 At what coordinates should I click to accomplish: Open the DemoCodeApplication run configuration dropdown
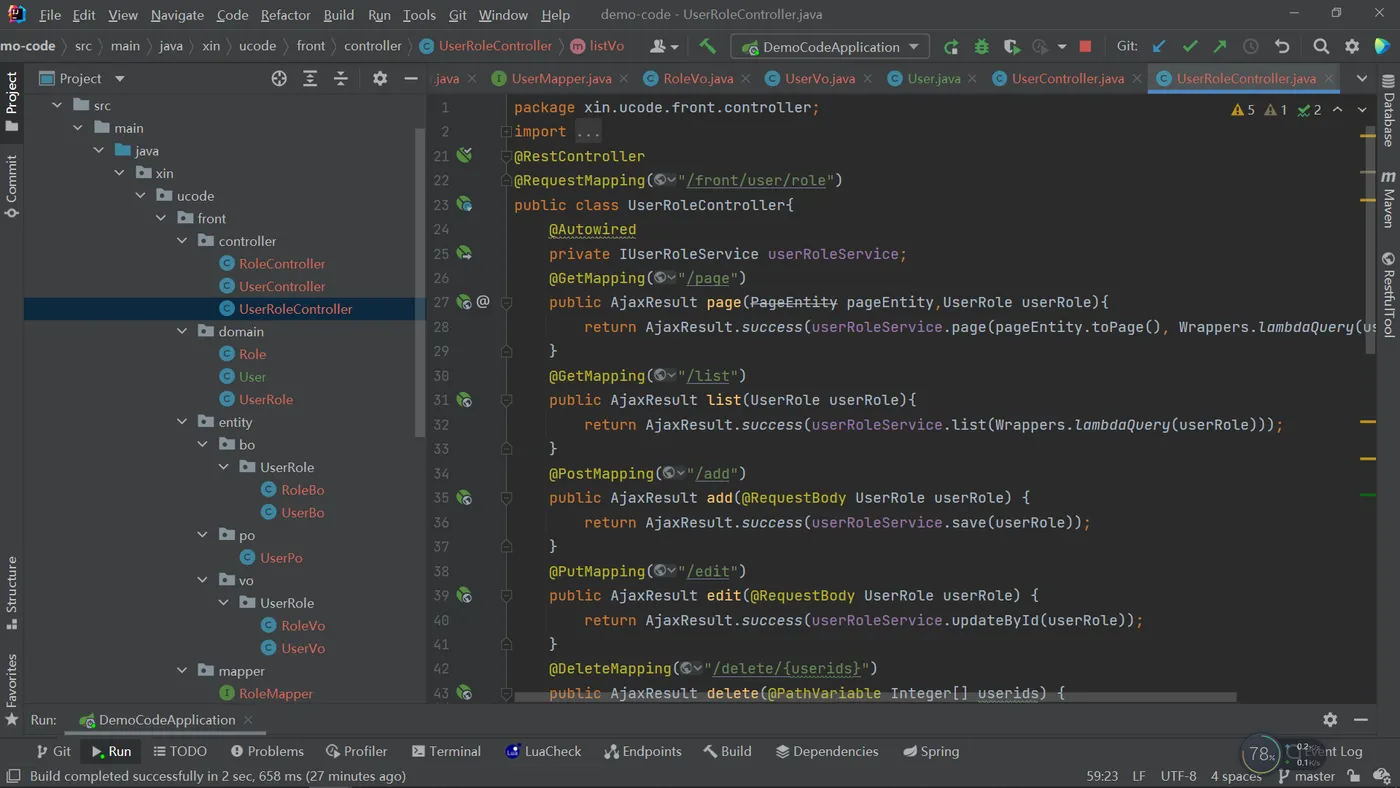(830, 47)
